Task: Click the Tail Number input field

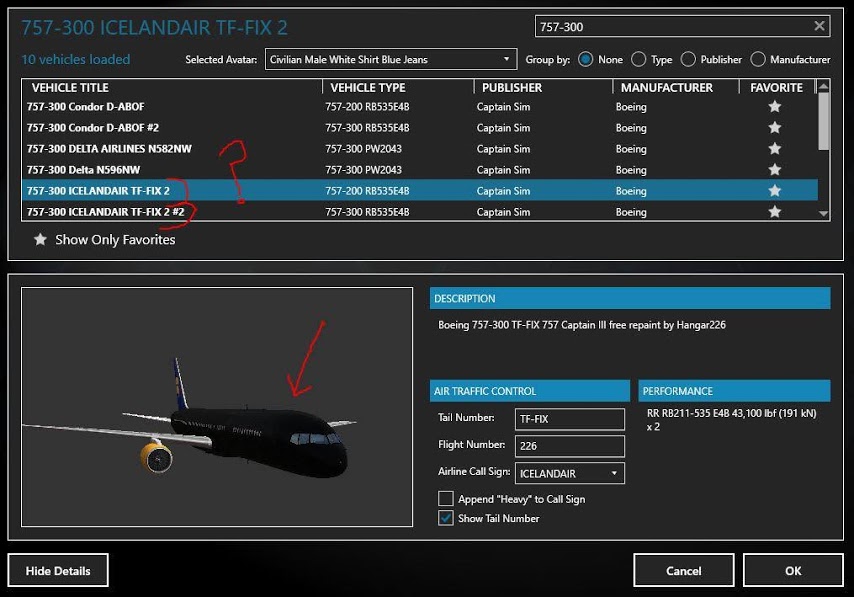Action: [569, 419]
